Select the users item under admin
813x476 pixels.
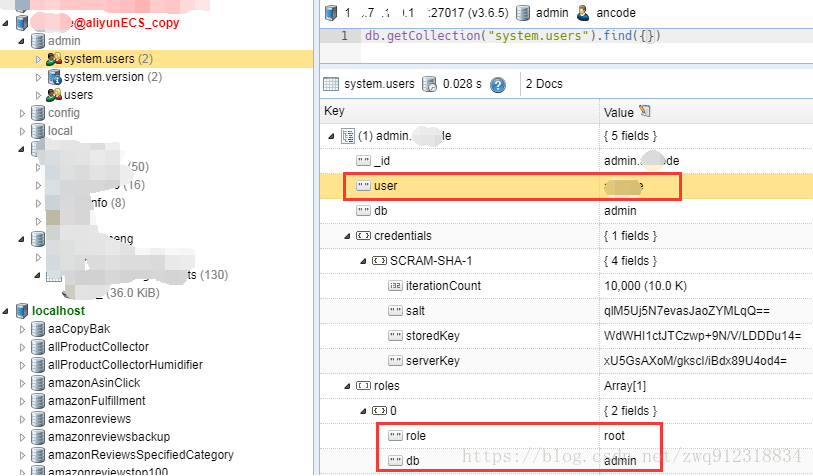(x=78, y=95)
